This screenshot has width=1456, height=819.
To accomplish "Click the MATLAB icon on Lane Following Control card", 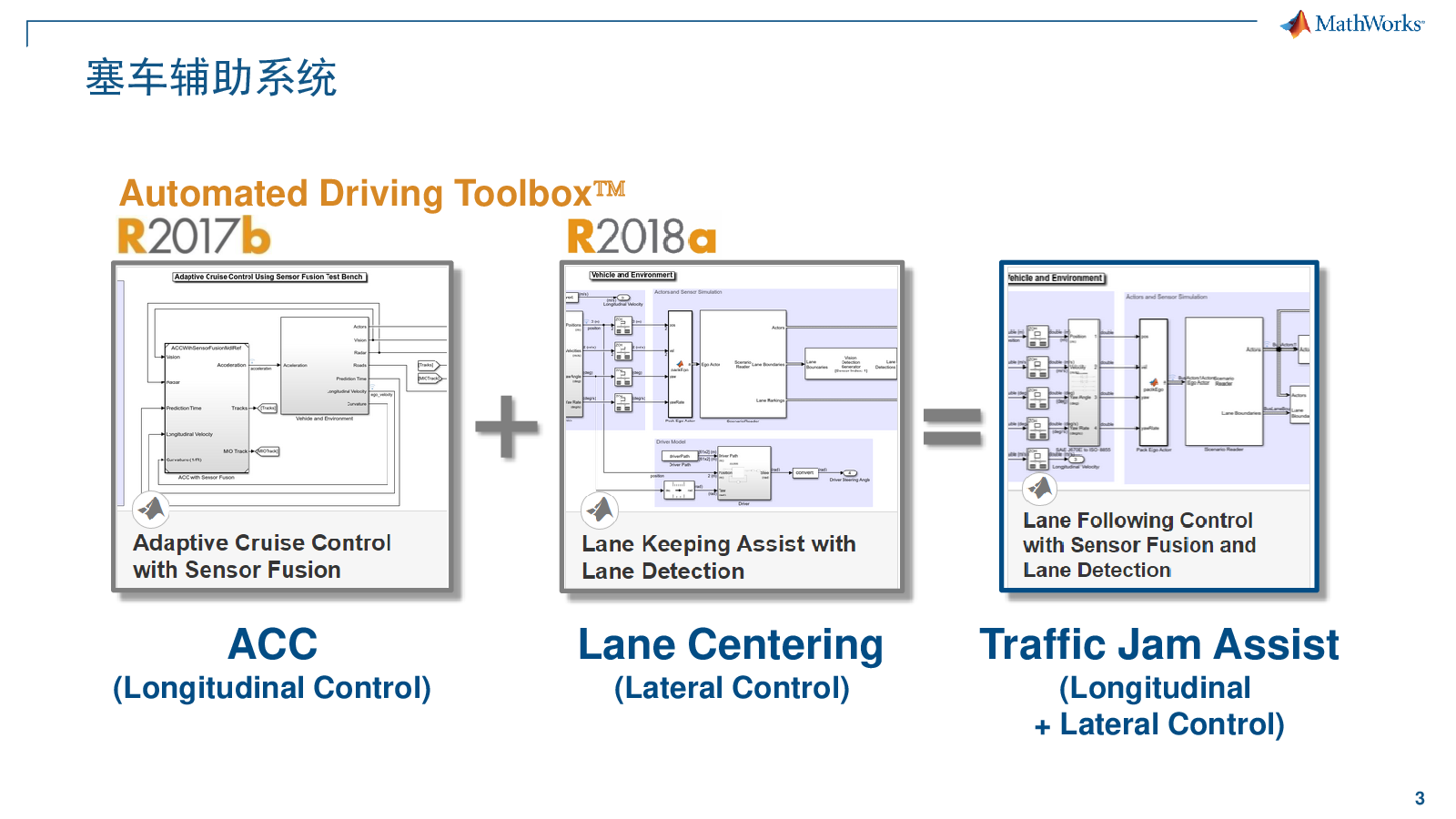I will coord(1039,490).
